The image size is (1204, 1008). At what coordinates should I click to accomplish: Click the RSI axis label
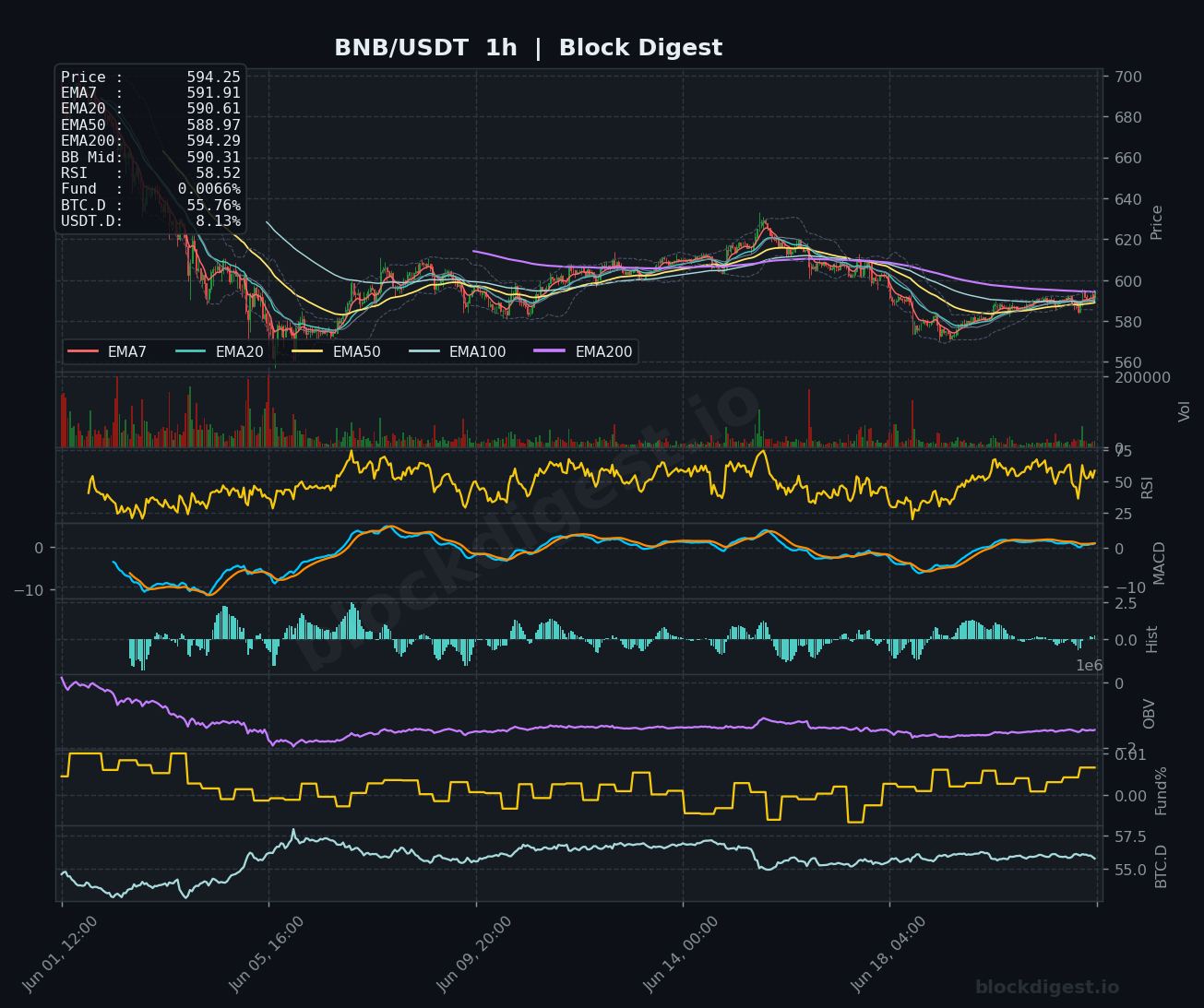tap(1148, 487)
